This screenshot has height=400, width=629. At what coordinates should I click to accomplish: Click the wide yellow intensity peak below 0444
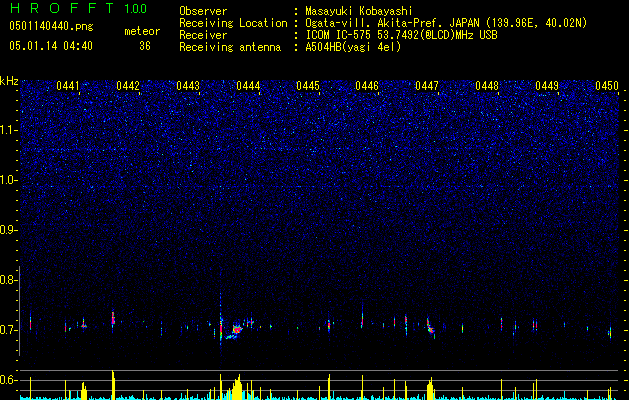pyautogui.click(x=237, y=388)
